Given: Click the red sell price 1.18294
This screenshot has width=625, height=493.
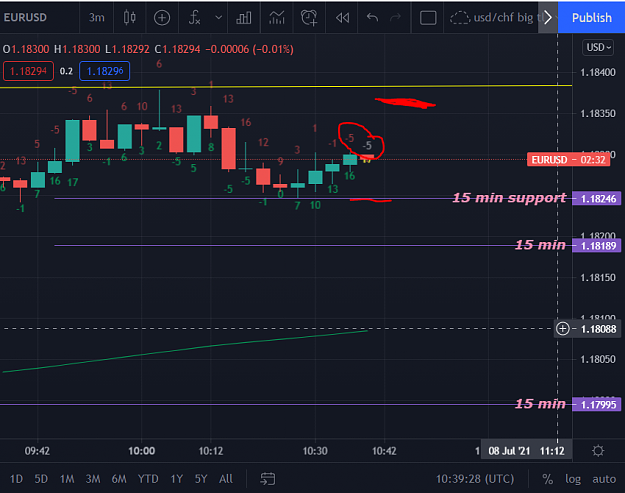Looking at the screenshot, I should [28, 71].
